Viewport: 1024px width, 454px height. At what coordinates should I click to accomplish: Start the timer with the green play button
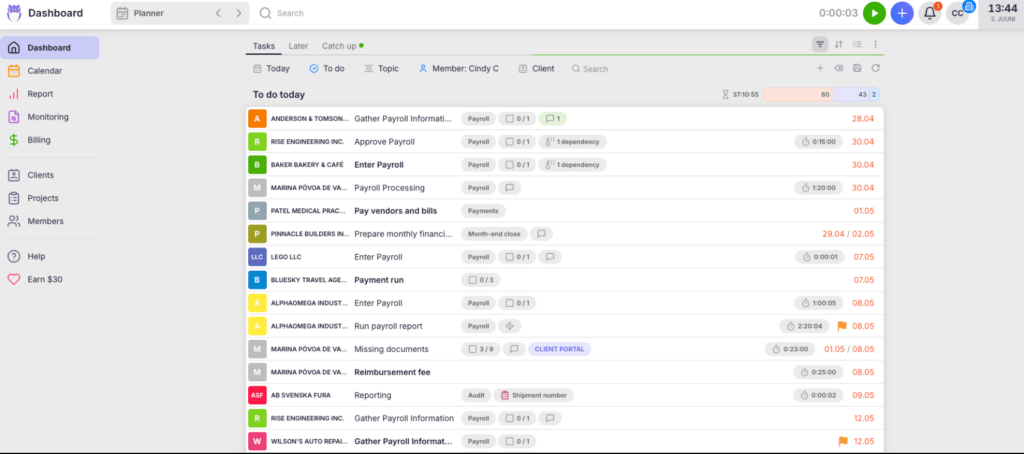[x=874, y=13]
